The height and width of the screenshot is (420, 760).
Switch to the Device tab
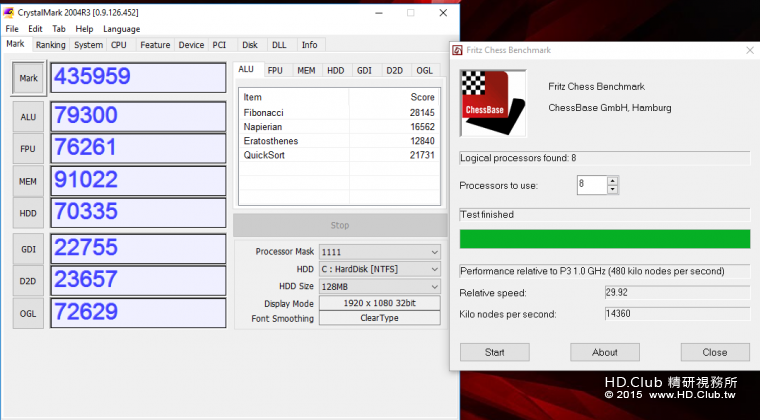191,45
